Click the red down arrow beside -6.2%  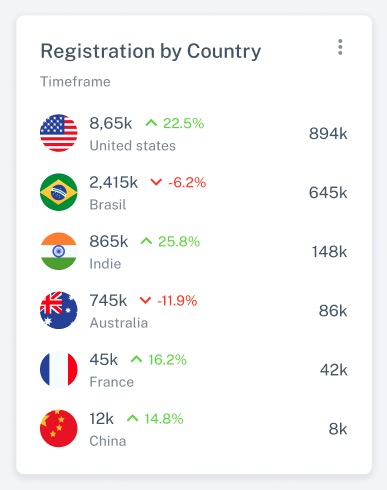click(156, 182)
